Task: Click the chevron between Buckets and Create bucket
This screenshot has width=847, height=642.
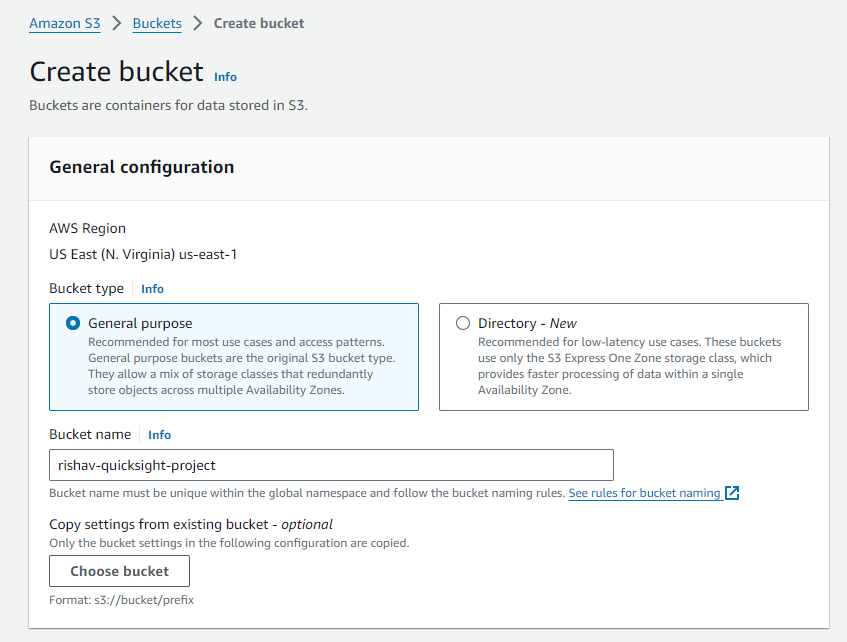Action: pos(198,23)
